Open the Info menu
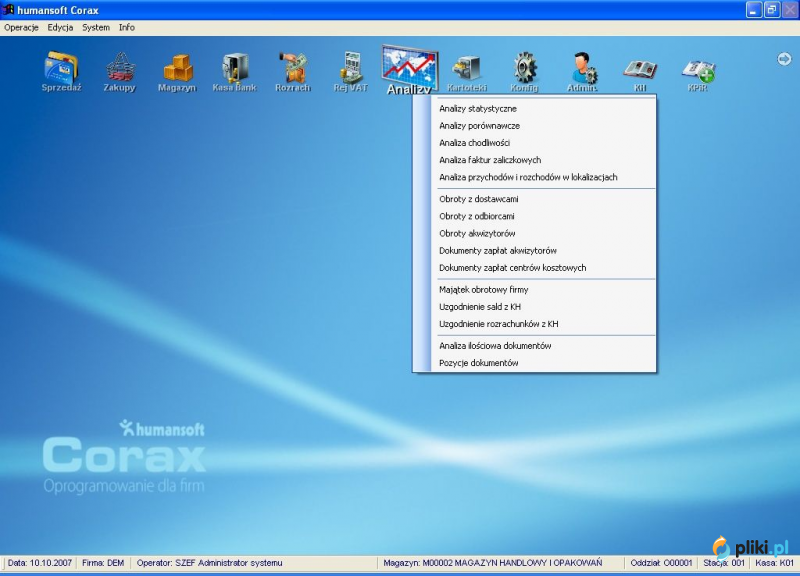 127,28
